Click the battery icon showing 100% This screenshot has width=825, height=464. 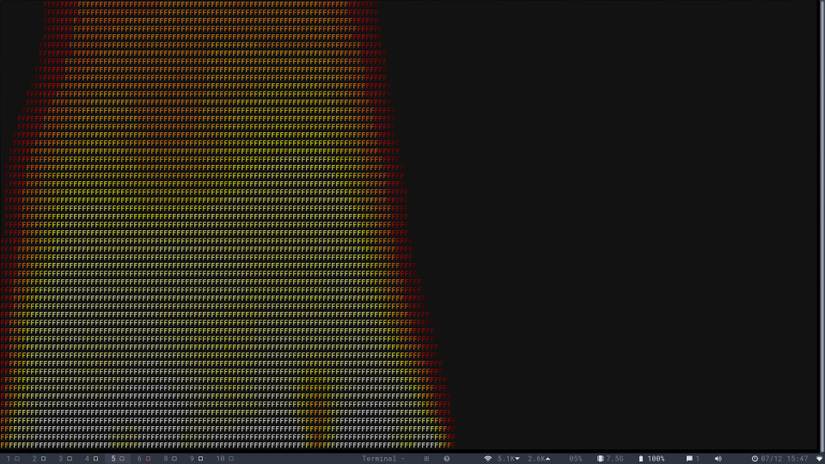641,459
